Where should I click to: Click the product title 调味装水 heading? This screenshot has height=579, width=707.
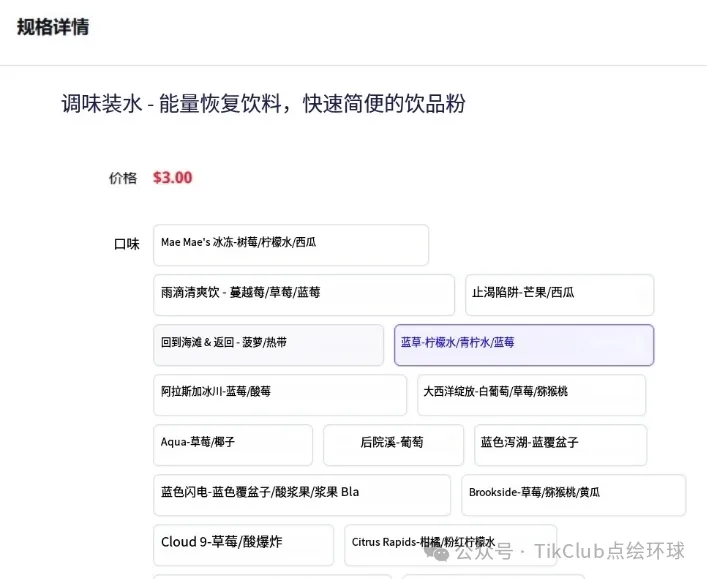coord(263,104)
